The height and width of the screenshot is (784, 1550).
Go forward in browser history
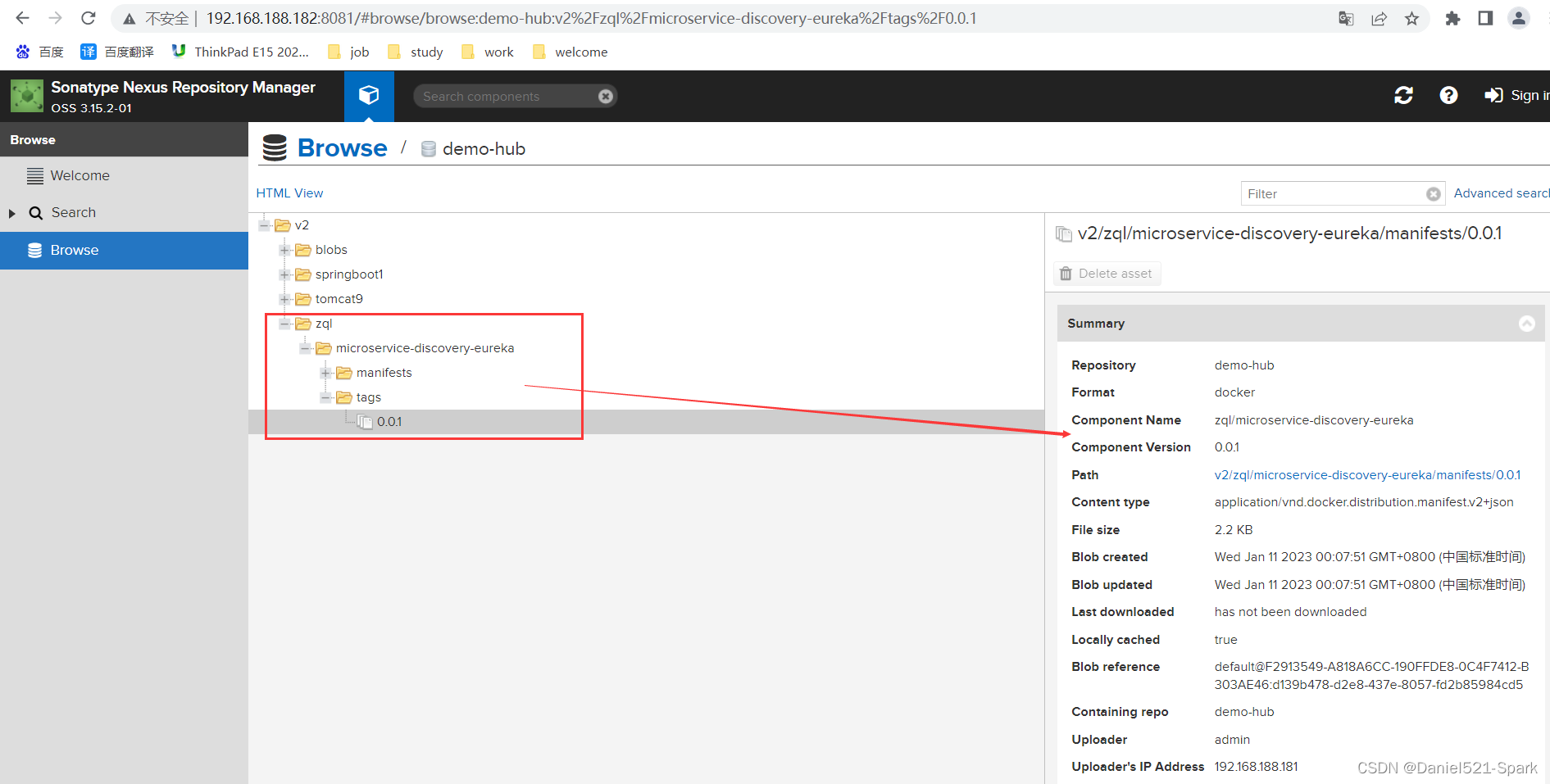click(x=55, y=18)
